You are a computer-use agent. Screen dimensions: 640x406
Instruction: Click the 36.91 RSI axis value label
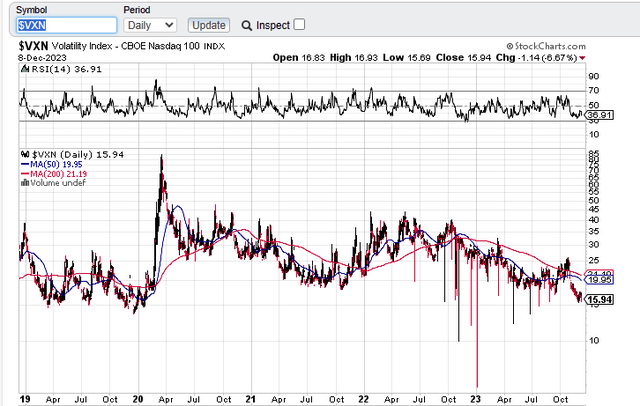click(599, 115)
